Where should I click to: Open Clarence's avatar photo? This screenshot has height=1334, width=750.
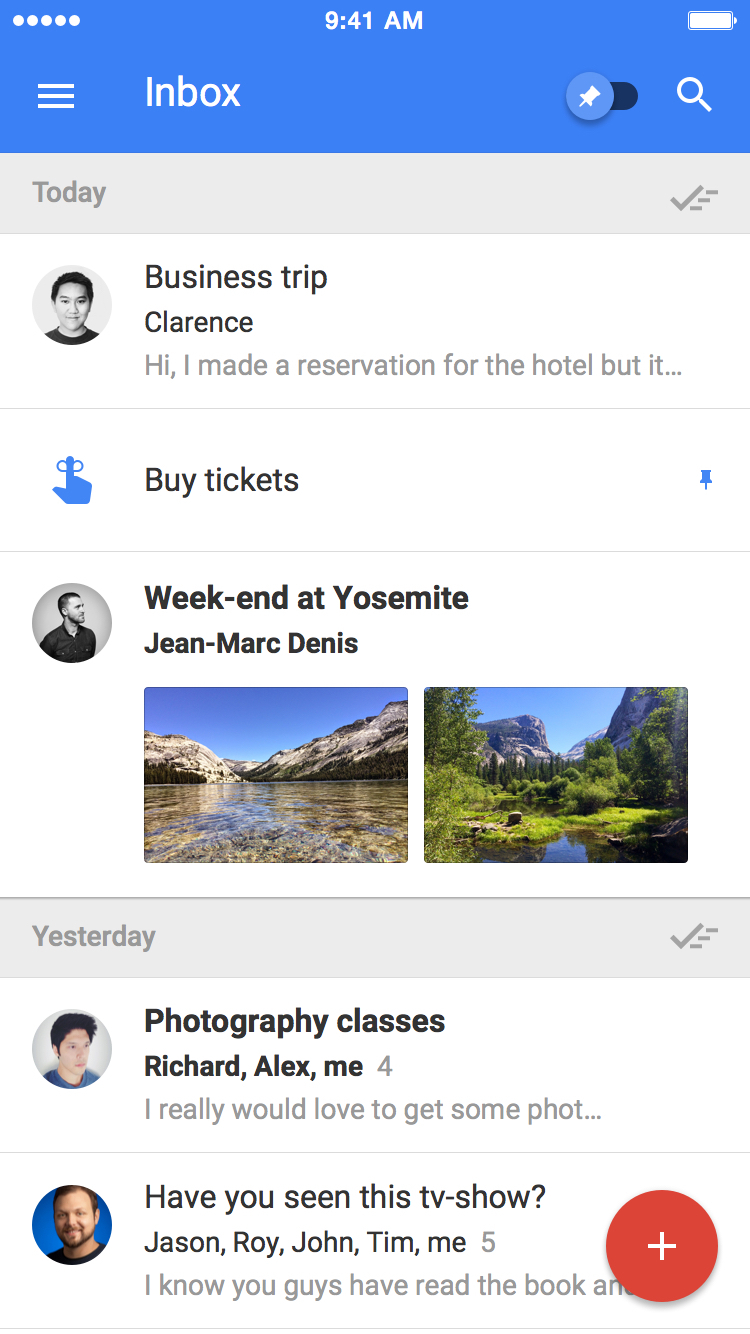coord(72,305)
